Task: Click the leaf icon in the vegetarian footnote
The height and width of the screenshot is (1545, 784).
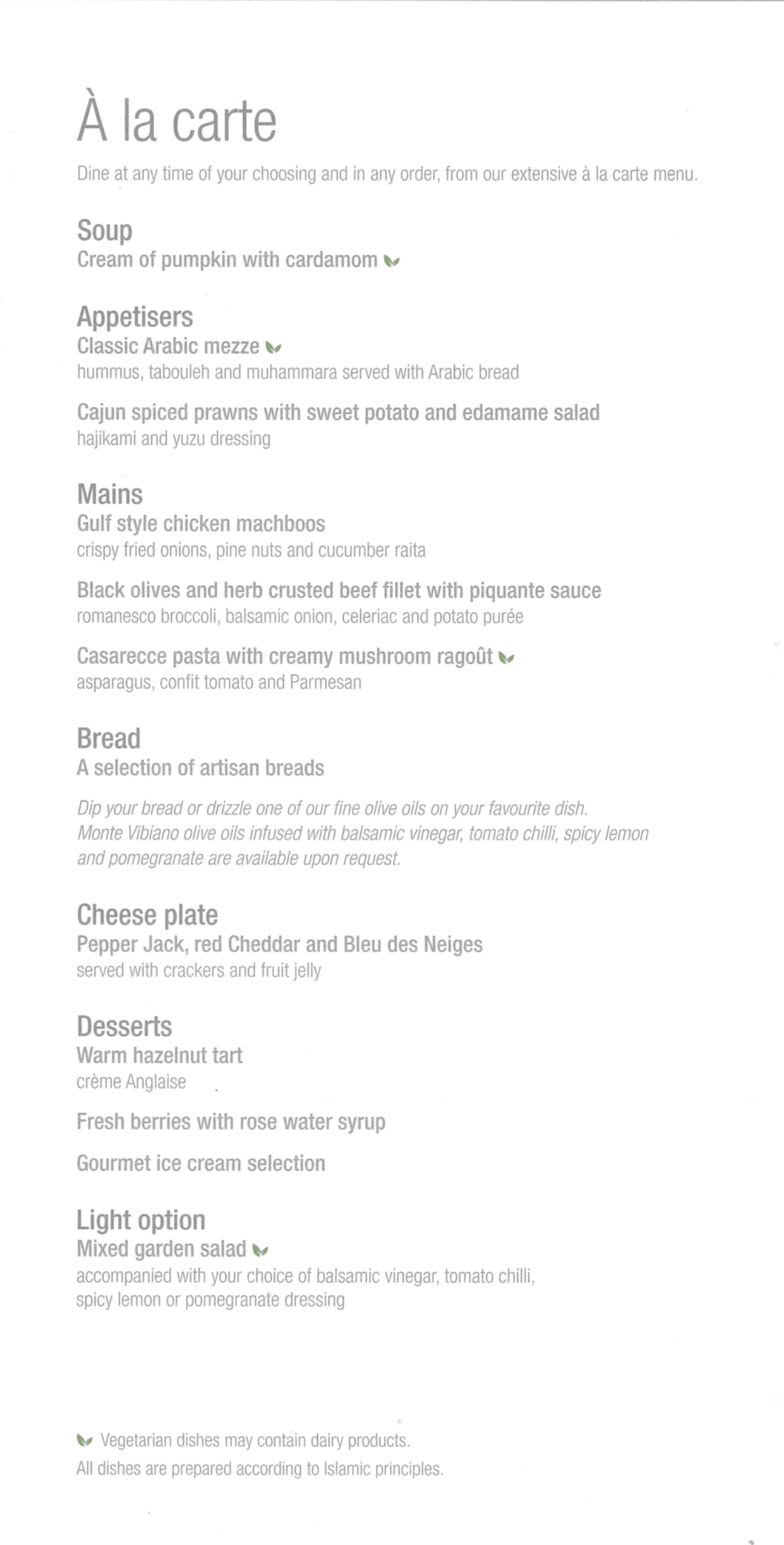Action: coord(84,1441)
